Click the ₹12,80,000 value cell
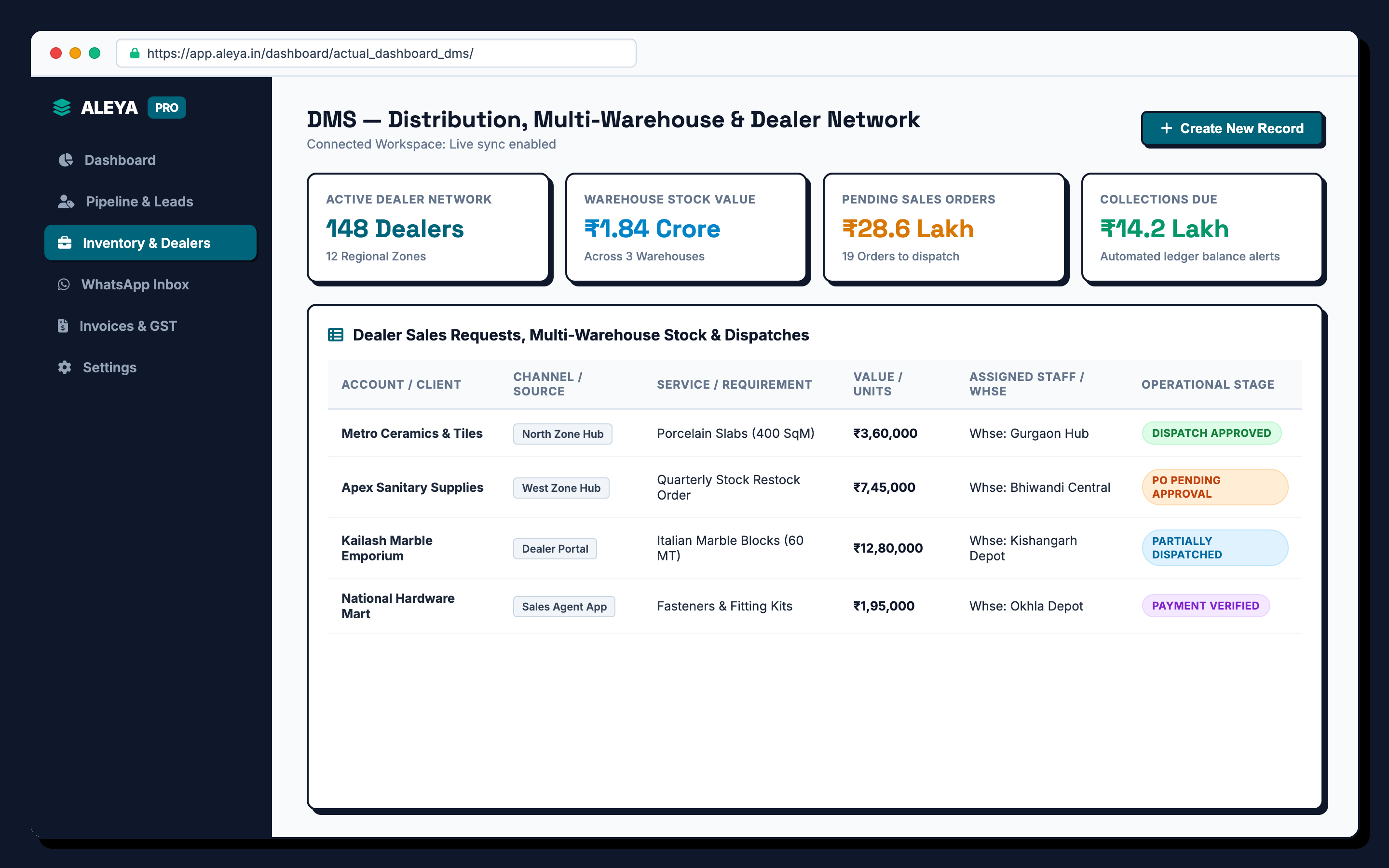 [x=888, y=548]
